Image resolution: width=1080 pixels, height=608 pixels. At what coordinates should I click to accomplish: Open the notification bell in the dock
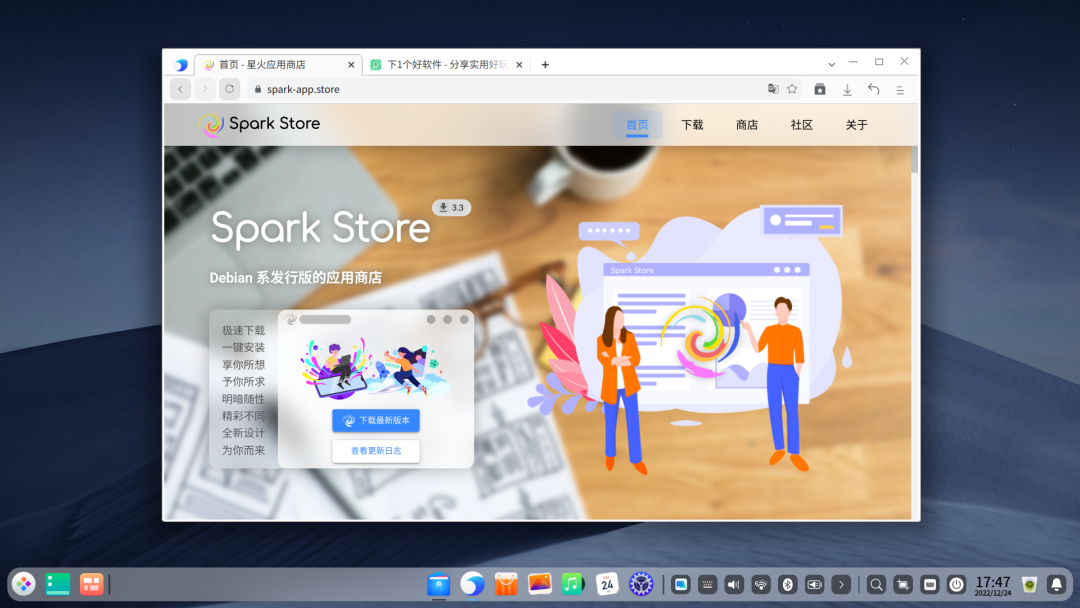pyautogui.click(x=1057, y=585)
